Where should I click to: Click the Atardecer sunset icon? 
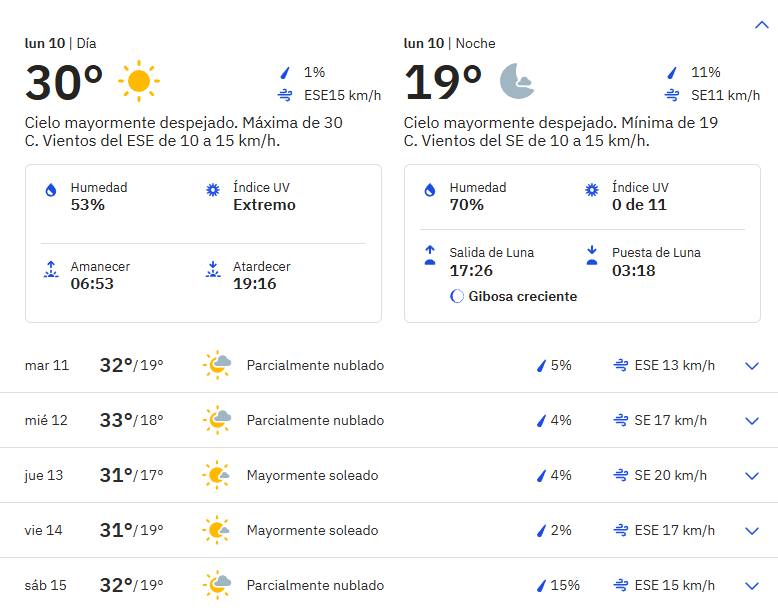pyautogui.click(x=213, y=269)
